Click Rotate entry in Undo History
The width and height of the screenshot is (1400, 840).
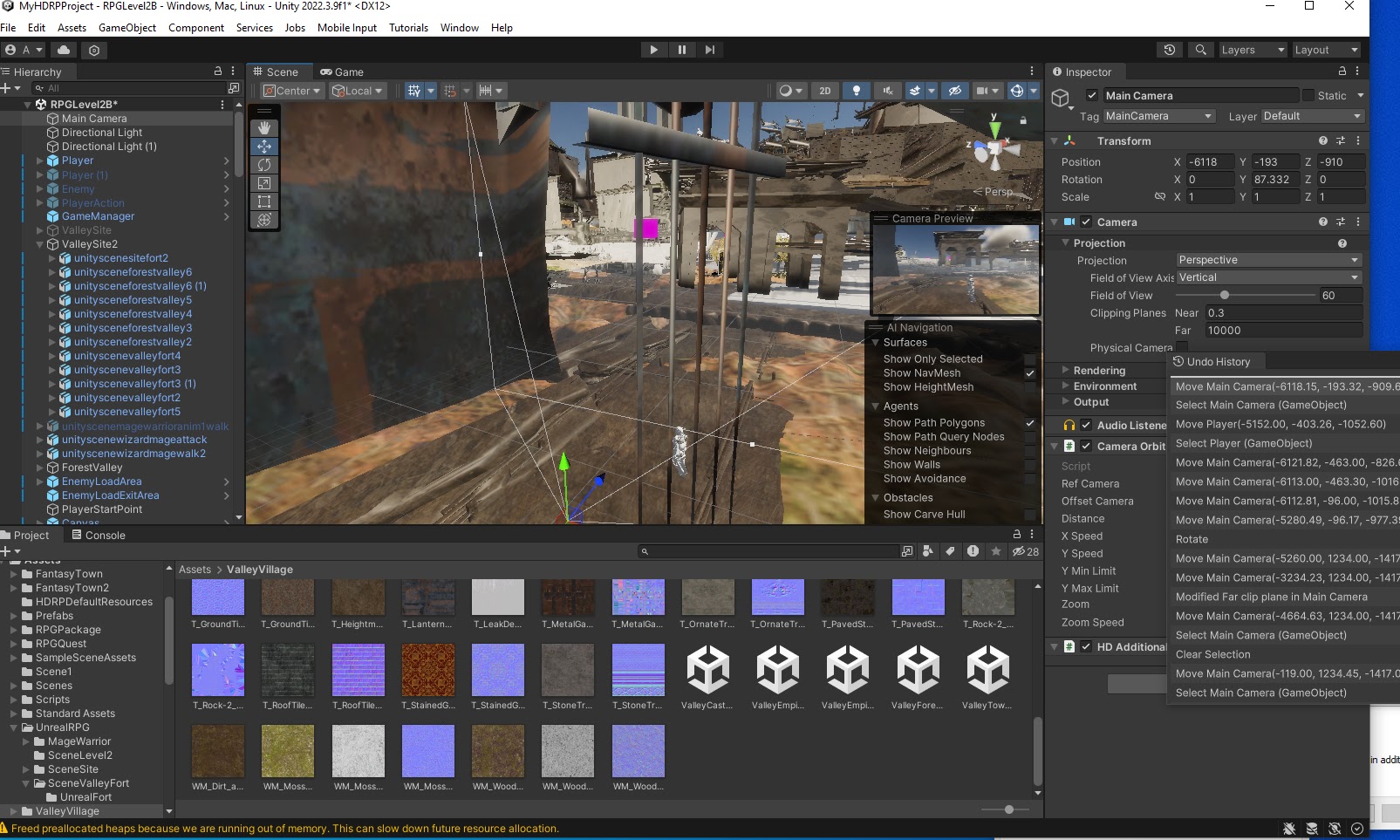coord(1283,539)
